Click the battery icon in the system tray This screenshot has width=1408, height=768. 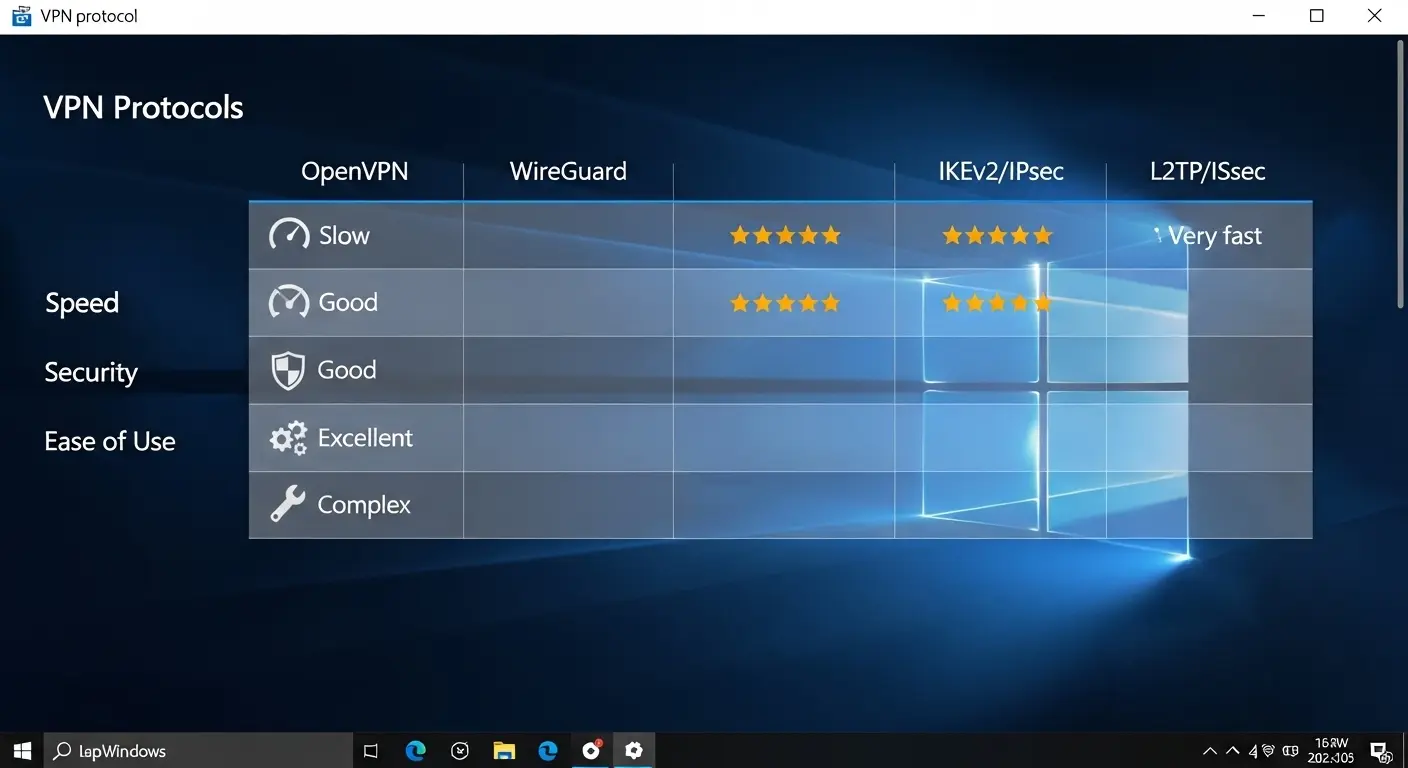(1290, 751)
